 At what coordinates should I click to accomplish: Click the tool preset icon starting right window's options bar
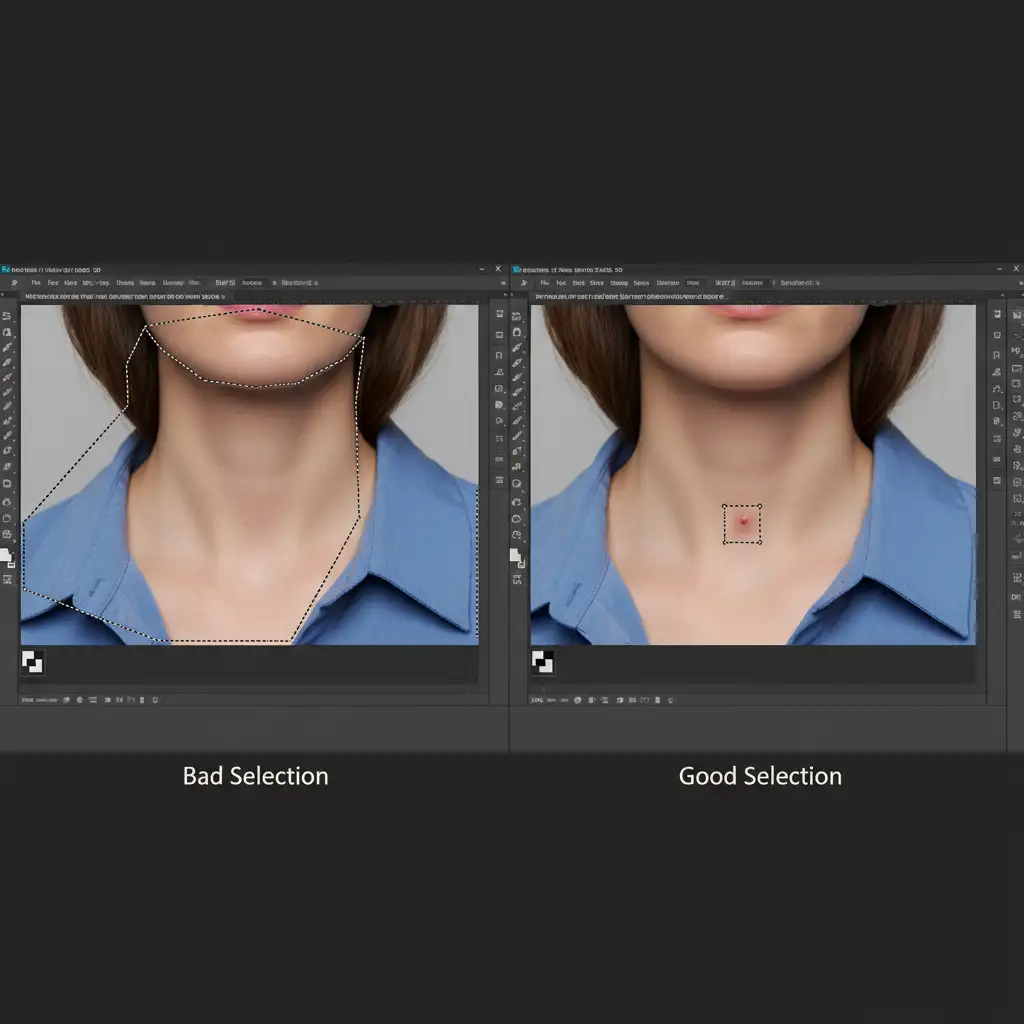[x=524, y=283]
